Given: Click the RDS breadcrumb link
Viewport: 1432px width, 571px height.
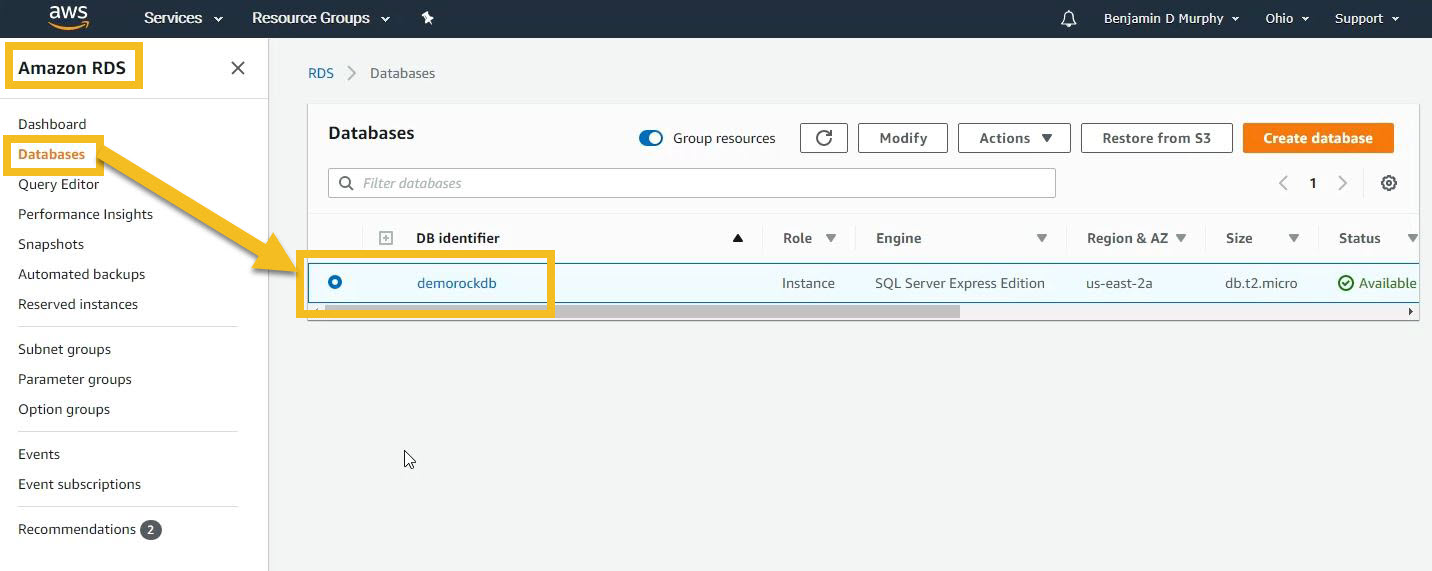Looking at the screenshot, I should (x=321, y=73).
